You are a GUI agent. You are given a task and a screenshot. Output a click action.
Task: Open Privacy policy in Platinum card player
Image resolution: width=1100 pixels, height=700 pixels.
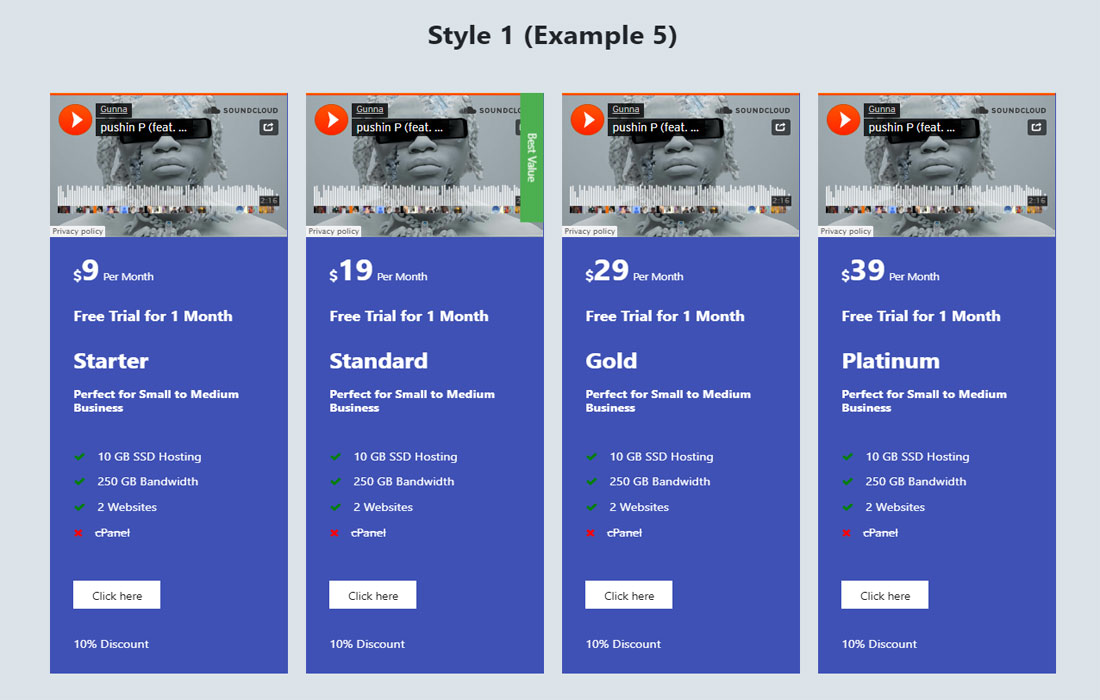846,231
